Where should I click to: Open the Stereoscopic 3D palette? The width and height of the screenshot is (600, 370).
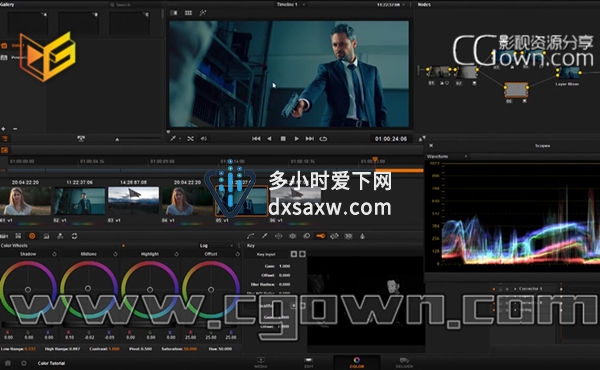point(348,236)
